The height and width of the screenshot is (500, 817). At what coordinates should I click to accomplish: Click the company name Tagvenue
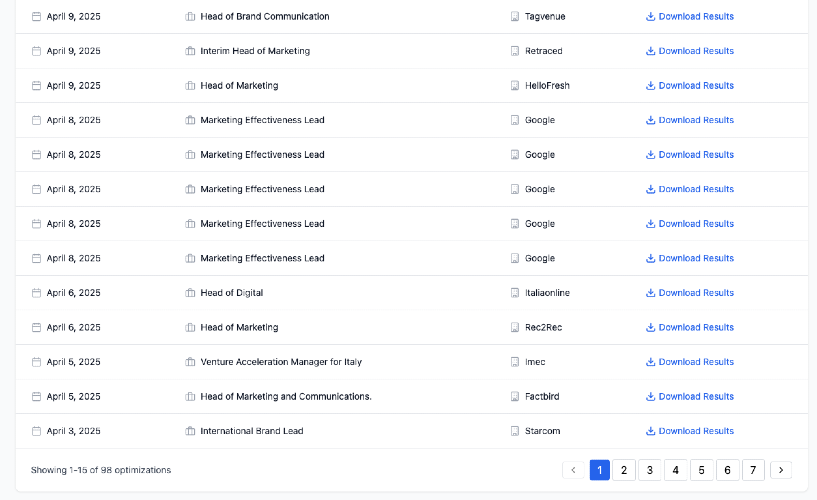coord(545,17)
